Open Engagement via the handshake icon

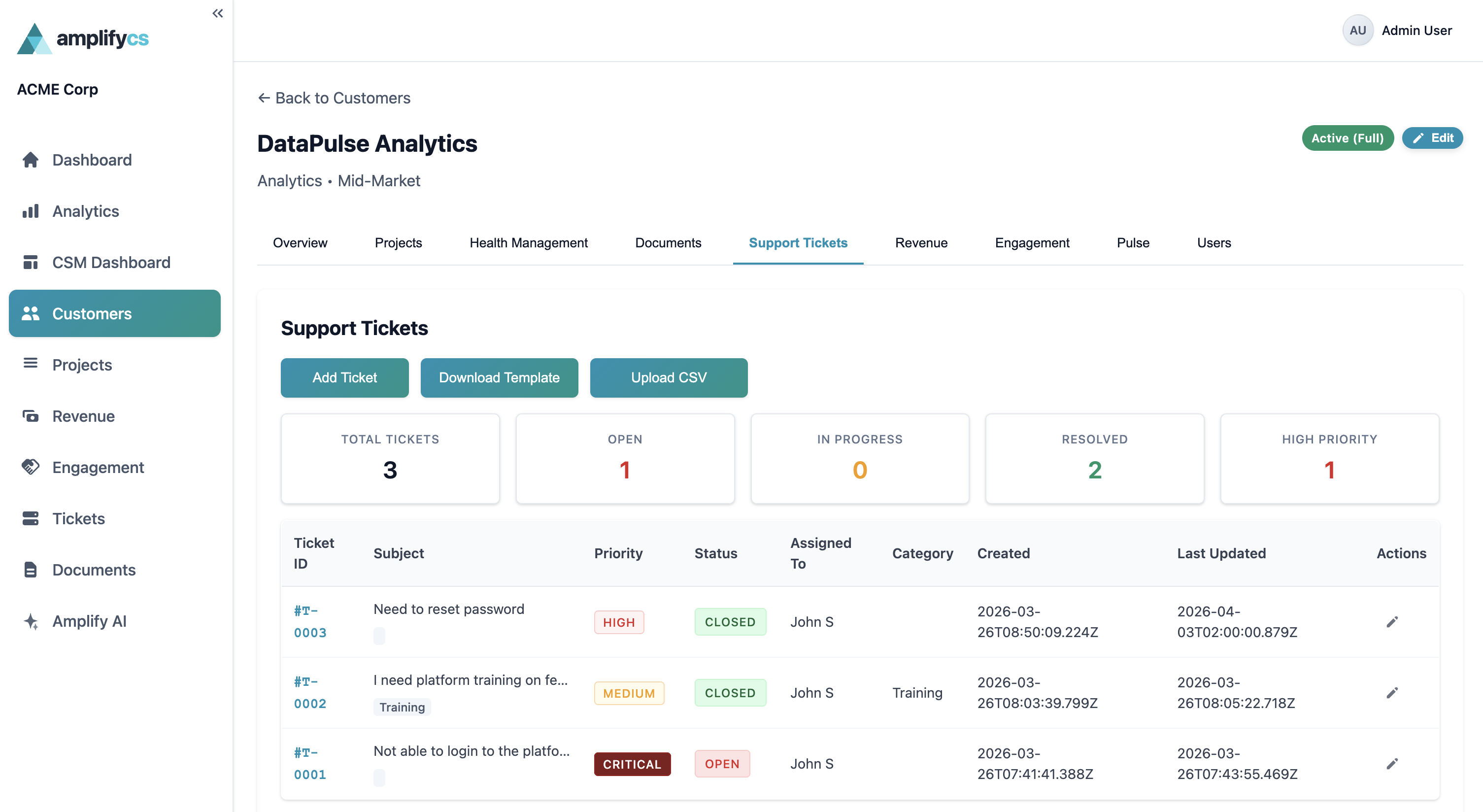(x=31, y=467)
